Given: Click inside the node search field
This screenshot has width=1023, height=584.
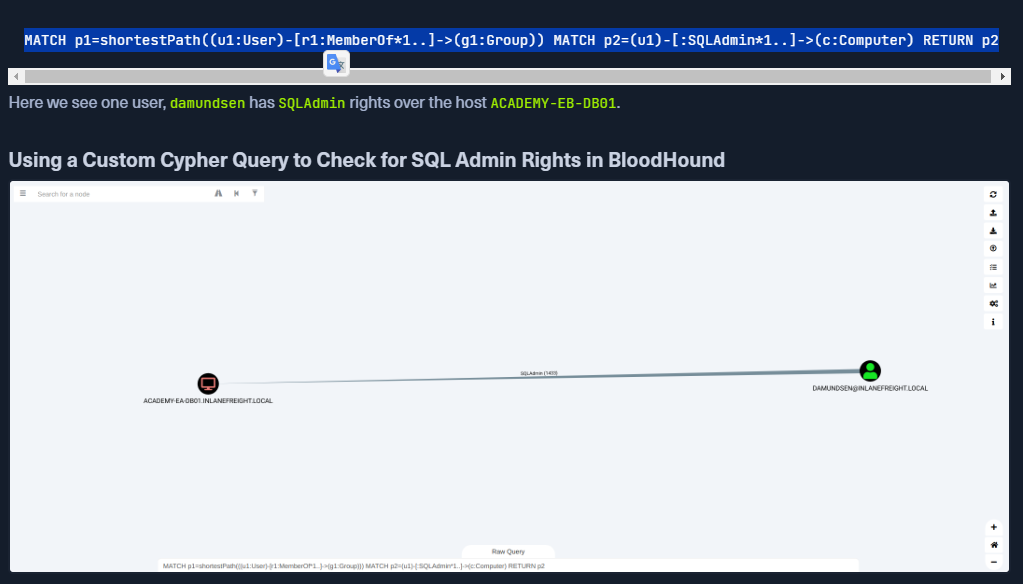Looking at the screenshot, I should tap(120, 193).
